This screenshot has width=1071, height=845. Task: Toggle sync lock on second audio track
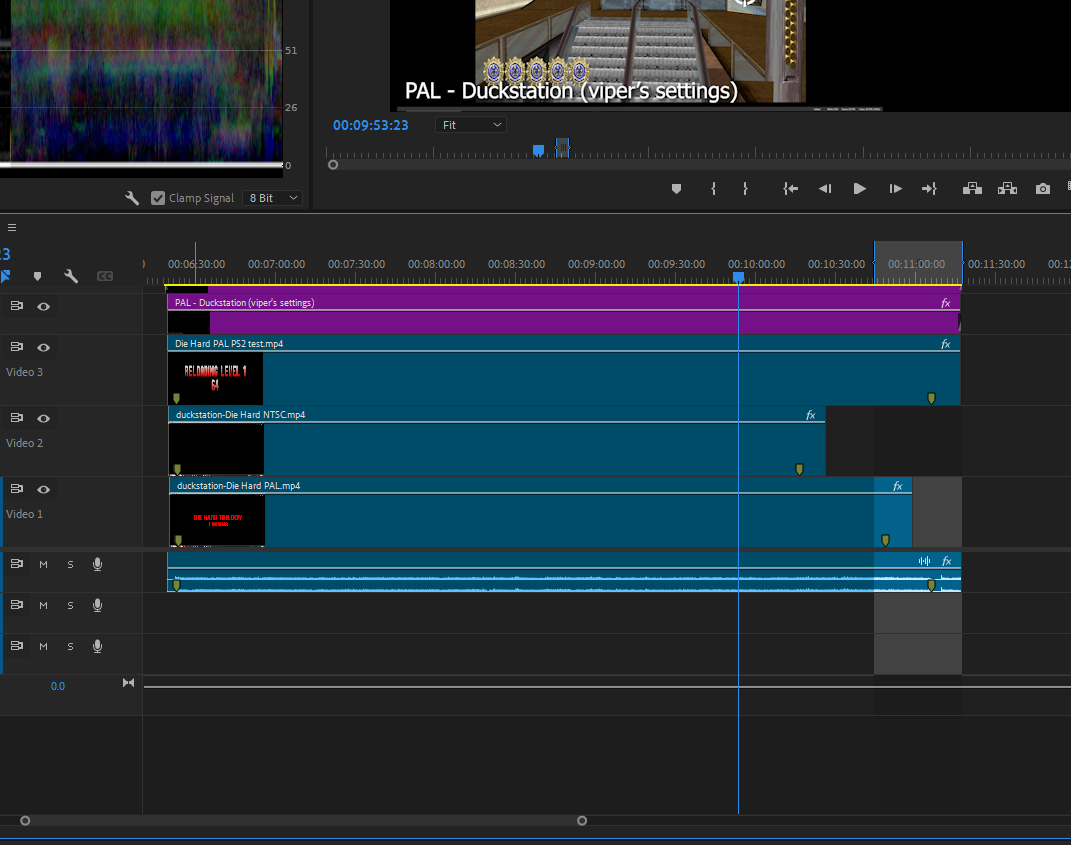click(17, 605)
